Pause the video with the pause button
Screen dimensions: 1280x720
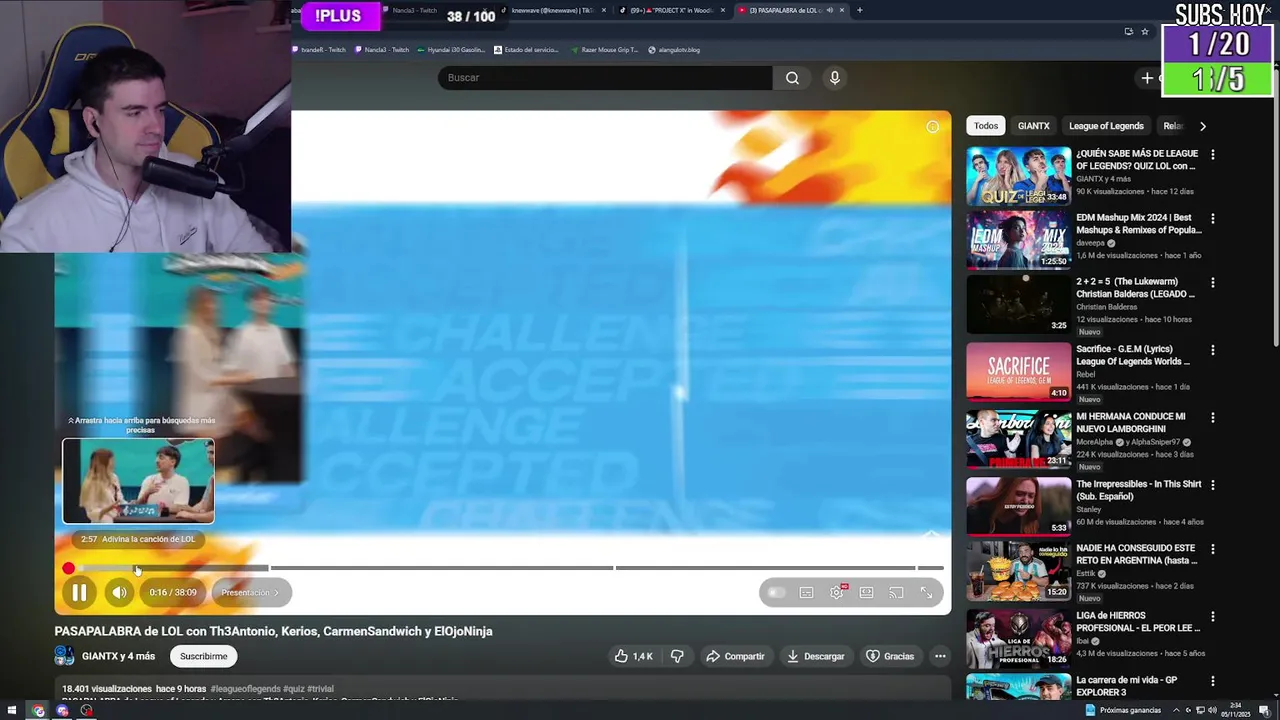coord(79,593)
